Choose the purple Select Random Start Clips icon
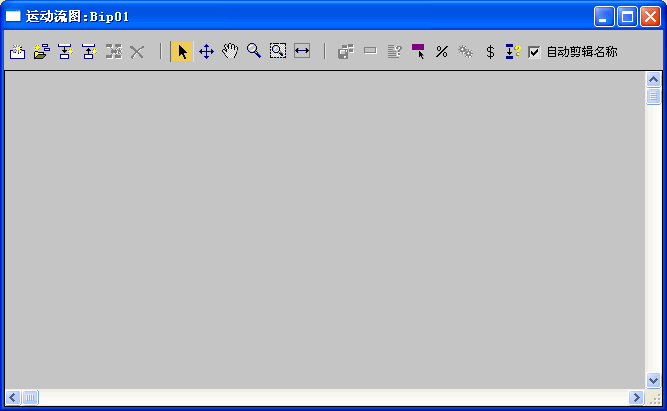Image resolution: width=667 pixels, height=411 pixels. point(418,51)
